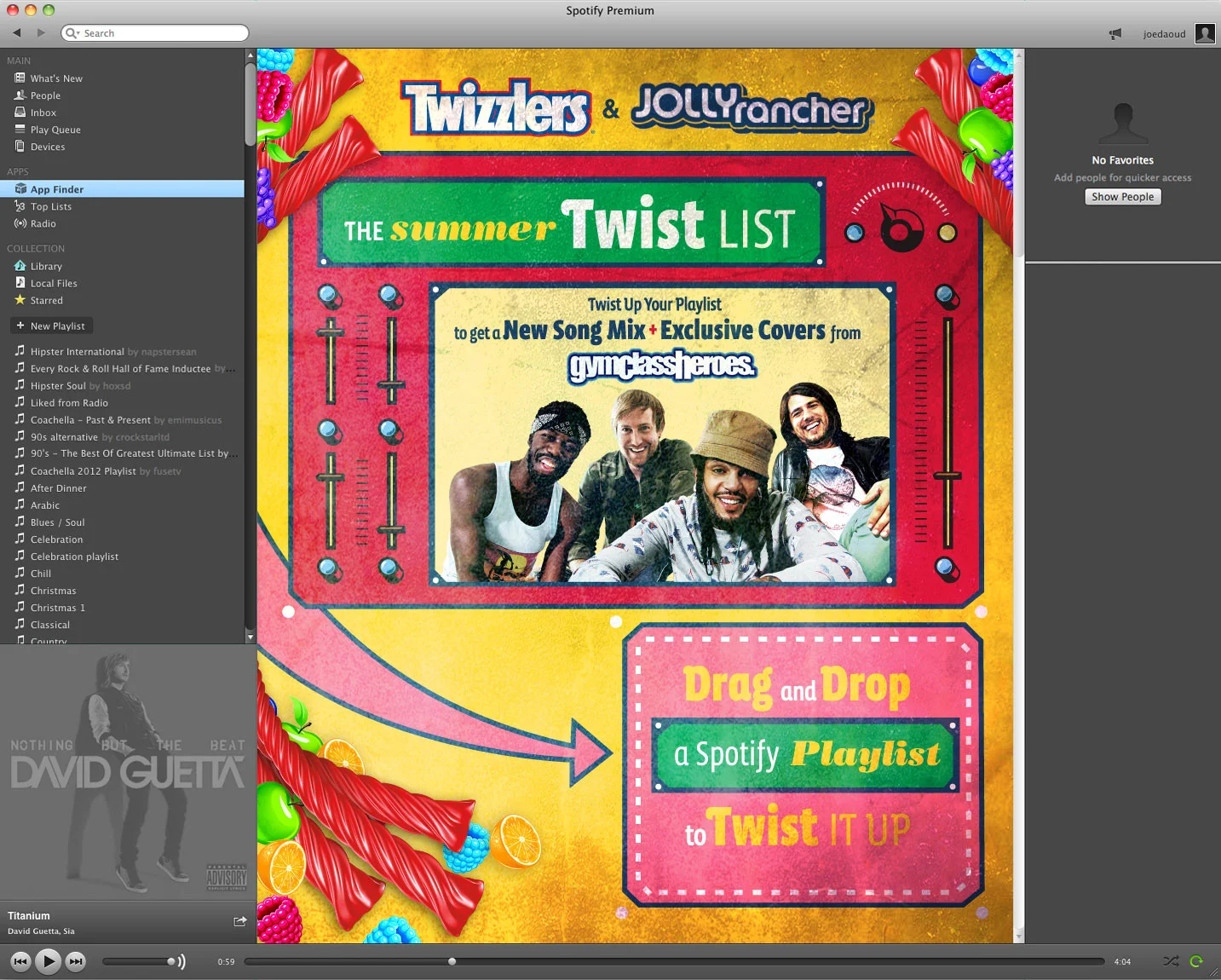Open the Radio app

(x=43, y=223)
